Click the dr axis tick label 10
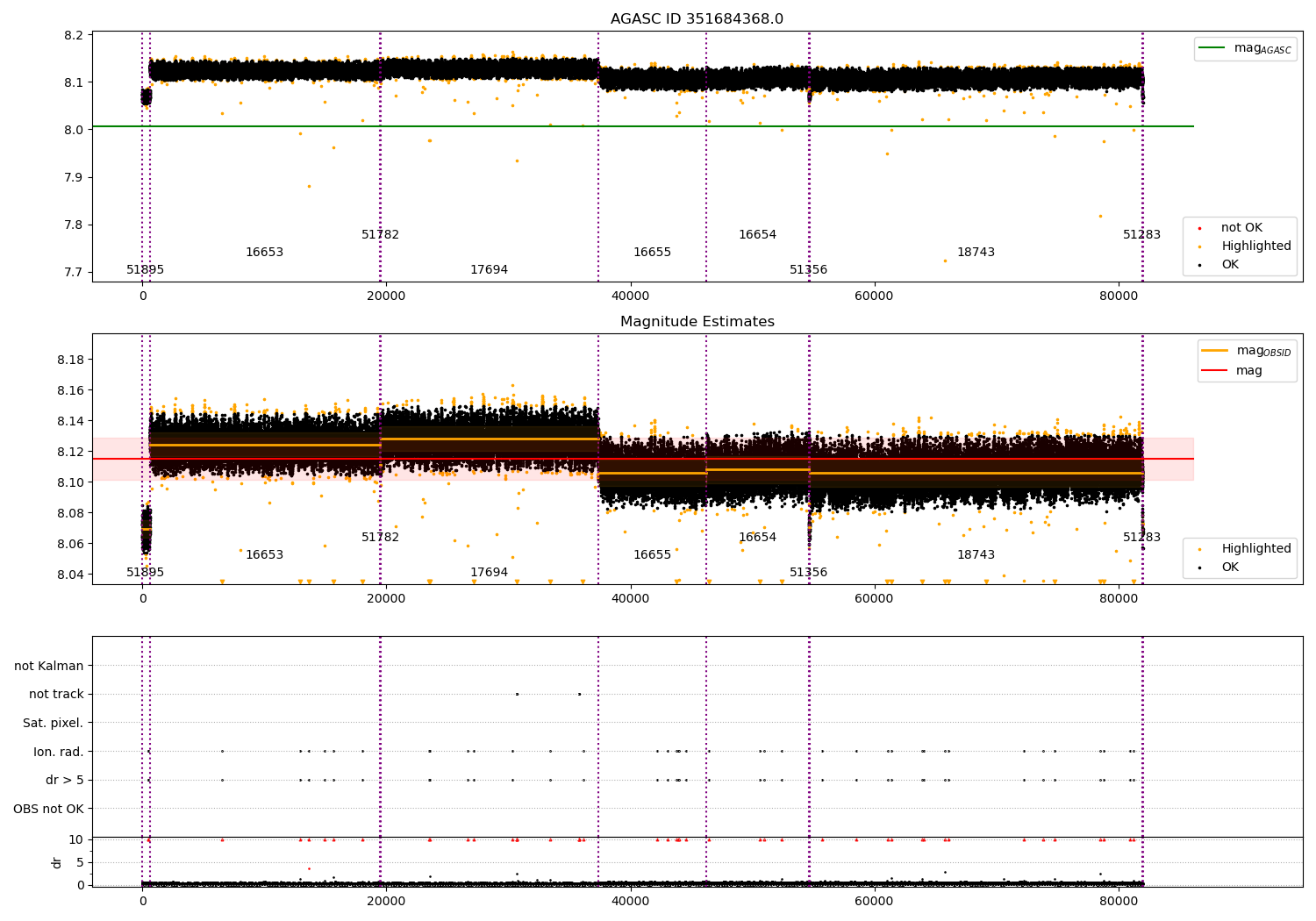The width and height of the screenshot is (1316, 921). 76,839
